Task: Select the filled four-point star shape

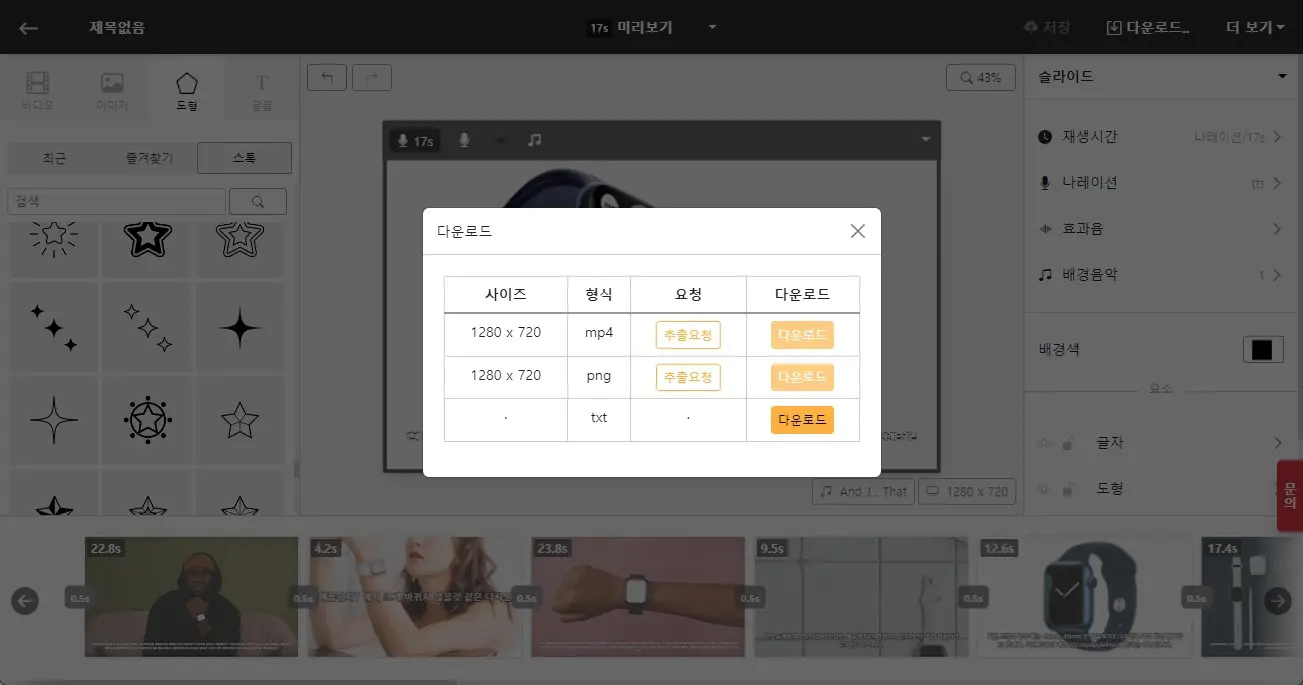Action: point(240,327)
